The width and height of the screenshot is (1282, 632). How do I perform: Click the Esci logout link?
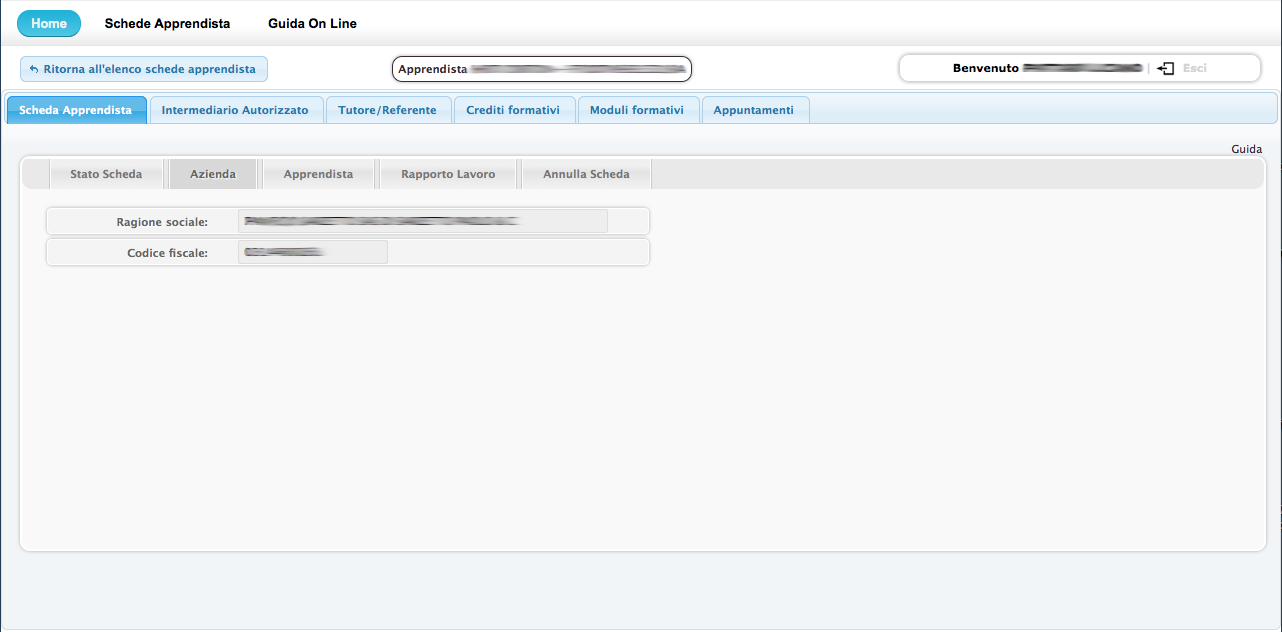(1194, 68)
